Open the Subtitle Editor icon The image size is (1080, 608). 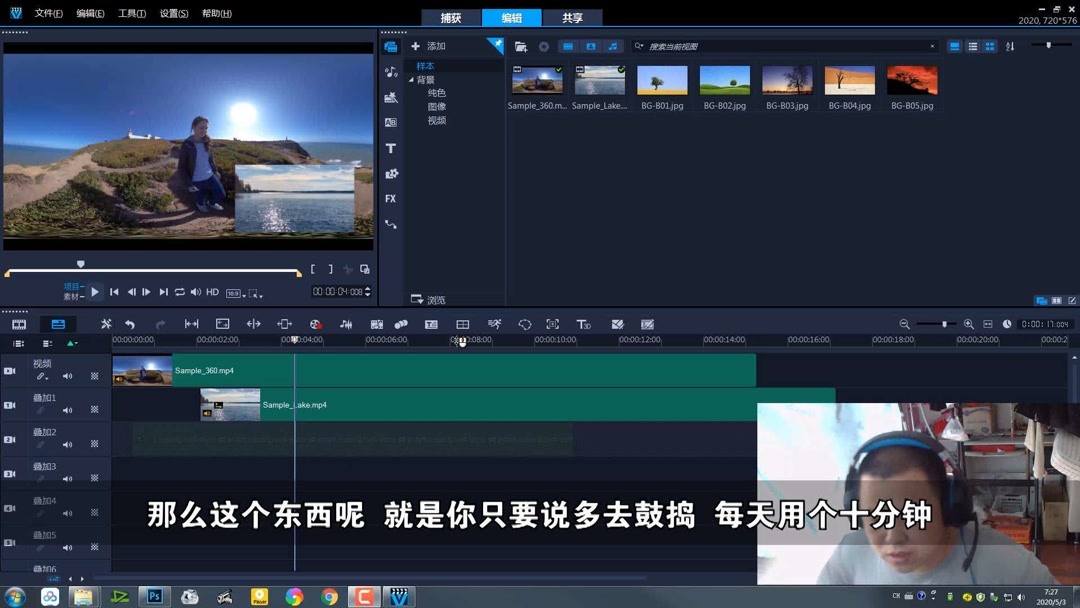point(432,323)
